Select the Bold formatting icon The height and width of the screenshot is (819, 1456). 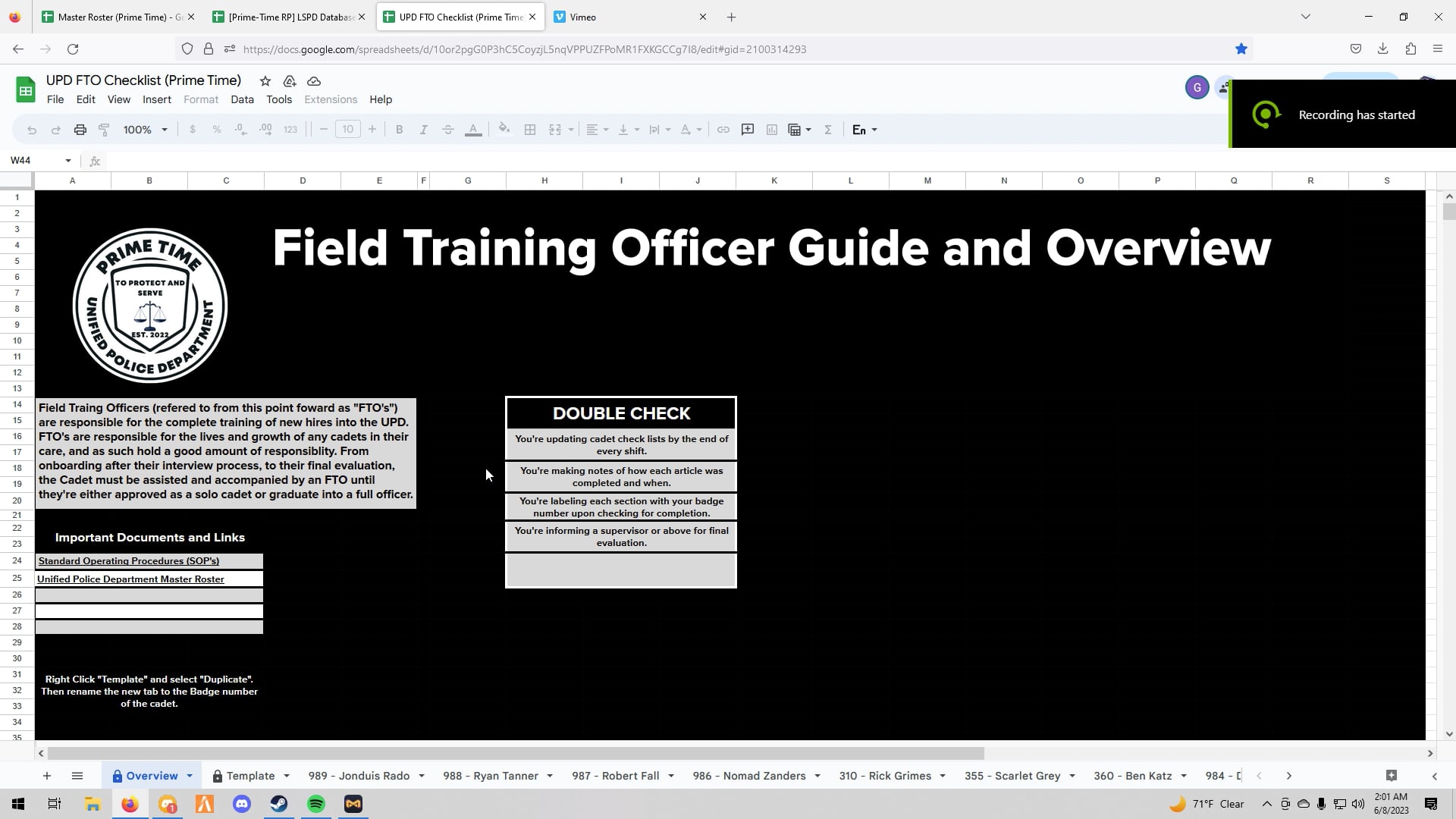click(x=400, y=129)
